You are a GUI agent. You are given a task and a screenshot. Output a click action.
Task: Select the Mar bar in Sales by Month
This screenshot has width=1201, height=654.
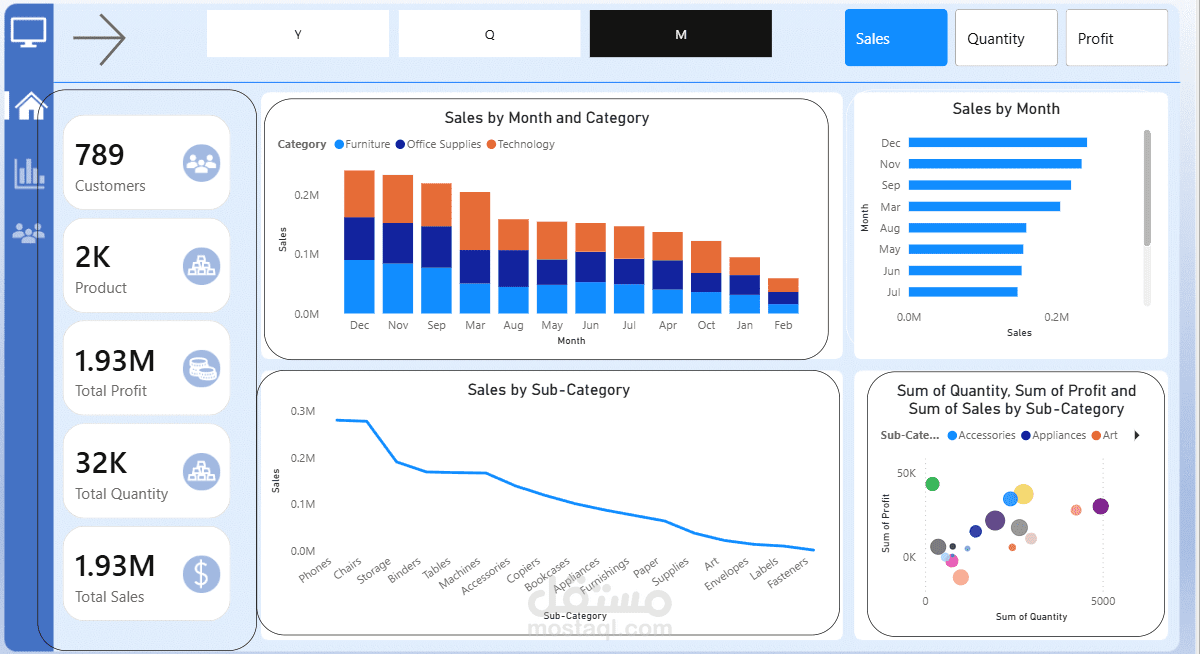[984, 207]
